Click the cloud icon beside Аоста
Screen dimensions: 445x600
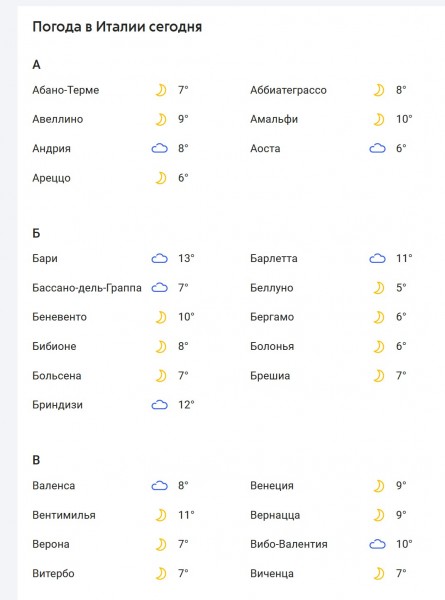(377, 148)
